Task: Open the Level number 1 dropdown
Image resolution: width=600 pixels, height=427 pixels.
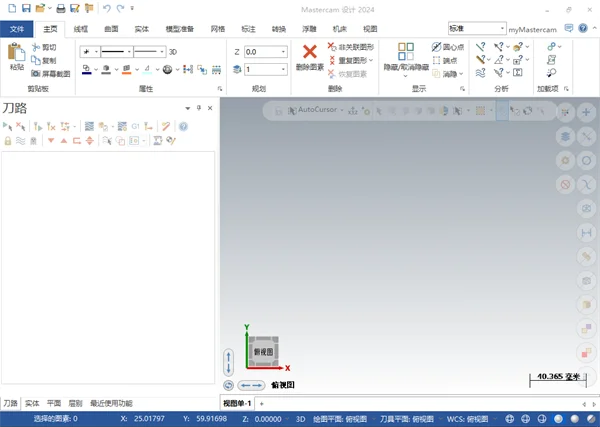Action: tap(283, 69)
